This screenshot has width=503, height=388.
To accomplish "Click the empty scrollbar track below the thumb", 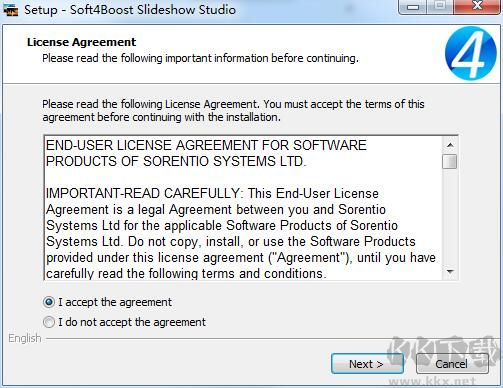I will click(x=450, y=217).
